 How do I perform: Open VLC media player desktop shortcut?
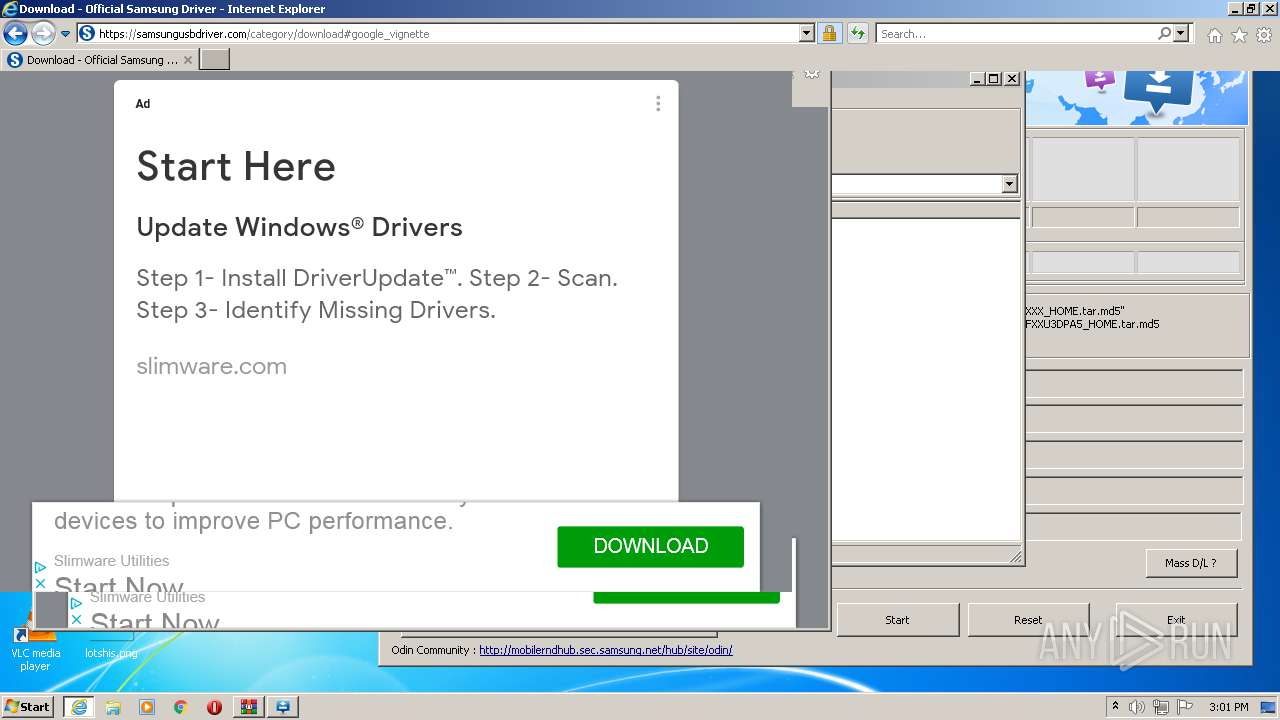[36, 648]
